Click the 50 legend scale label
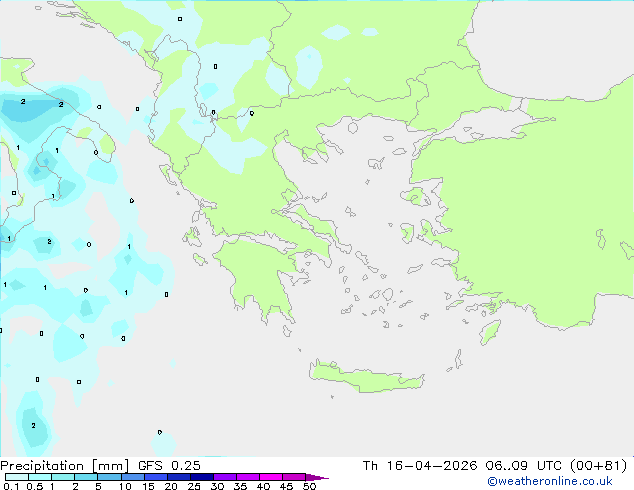Image resolution: width=634 pixels, height=490 pixels. (309, 486)
